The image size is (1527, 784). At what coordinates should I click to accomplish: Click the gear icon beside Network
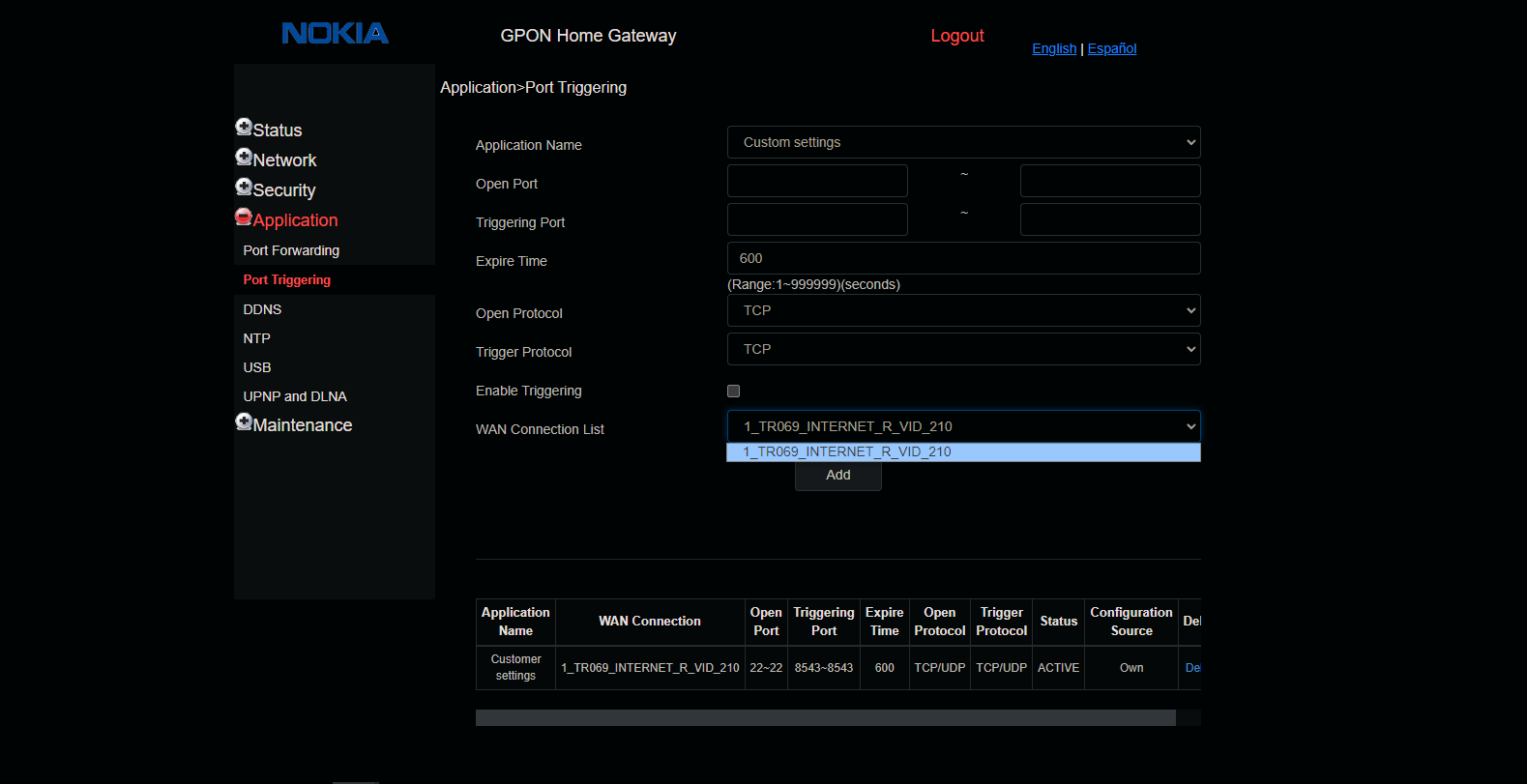244,157
